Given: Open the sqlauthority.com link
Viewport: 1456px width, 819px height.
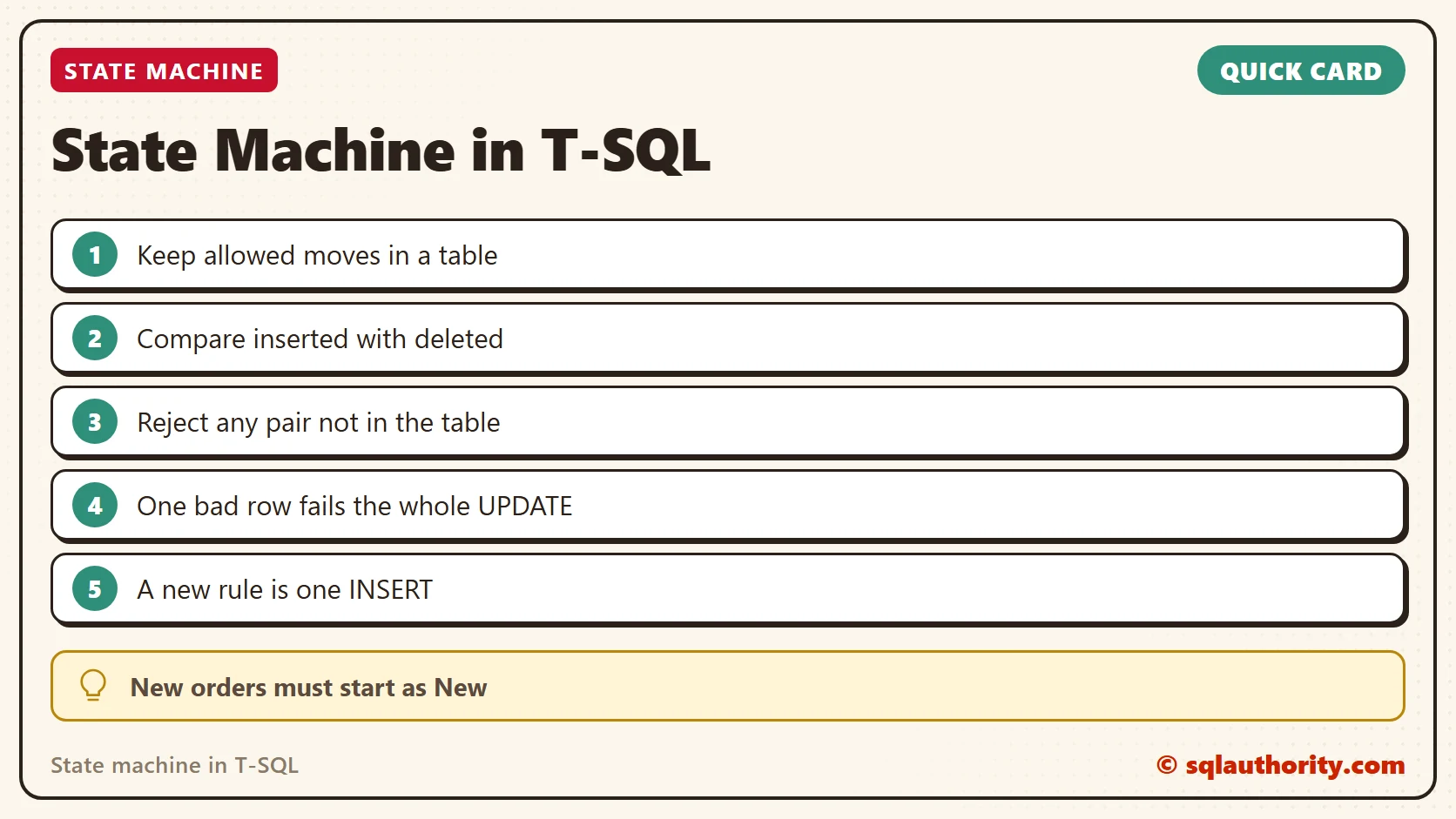Looking at the screenshot, I should [x=1281, y=765].
